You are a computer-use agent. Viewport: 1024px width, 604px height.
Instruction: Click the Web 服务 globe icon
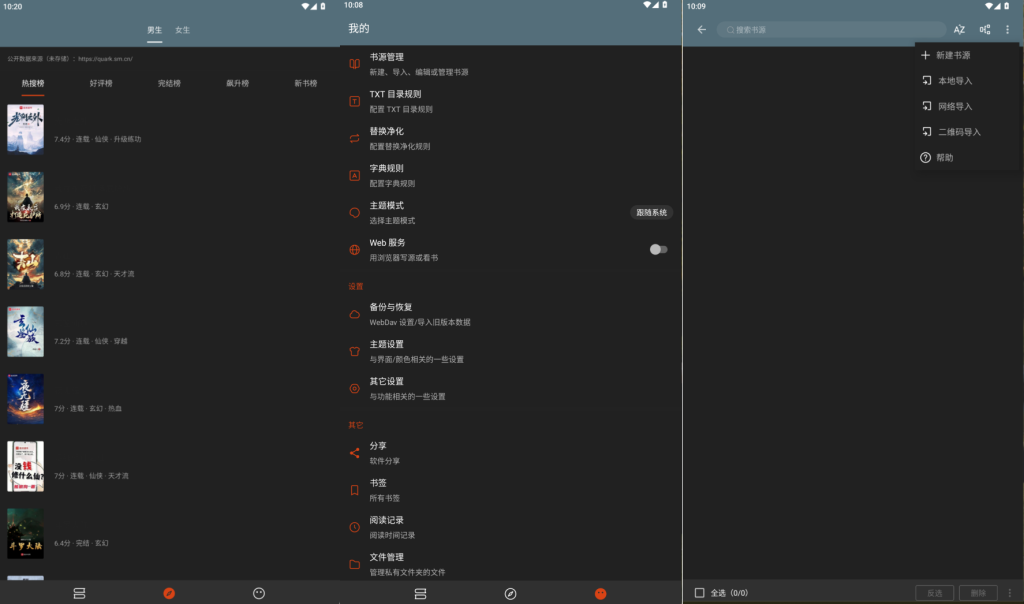click(x=354, y=247)
